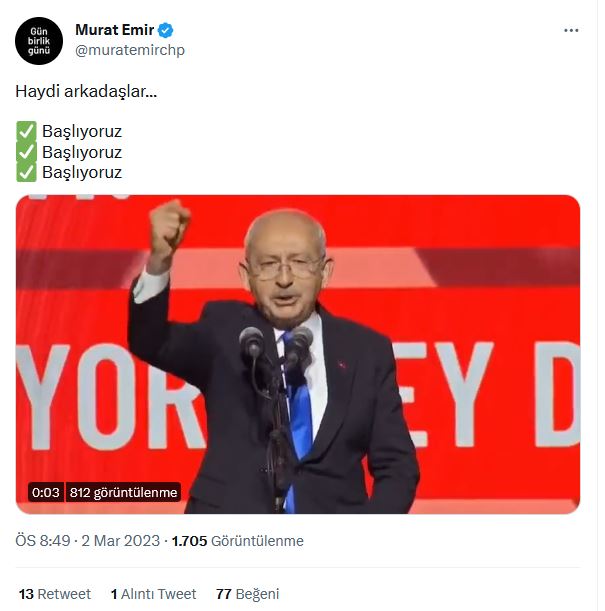Play the embedded video of the speaker
The width and height of the screenshot is (605, 611).
pyautogui.click(x=298, y=354)
